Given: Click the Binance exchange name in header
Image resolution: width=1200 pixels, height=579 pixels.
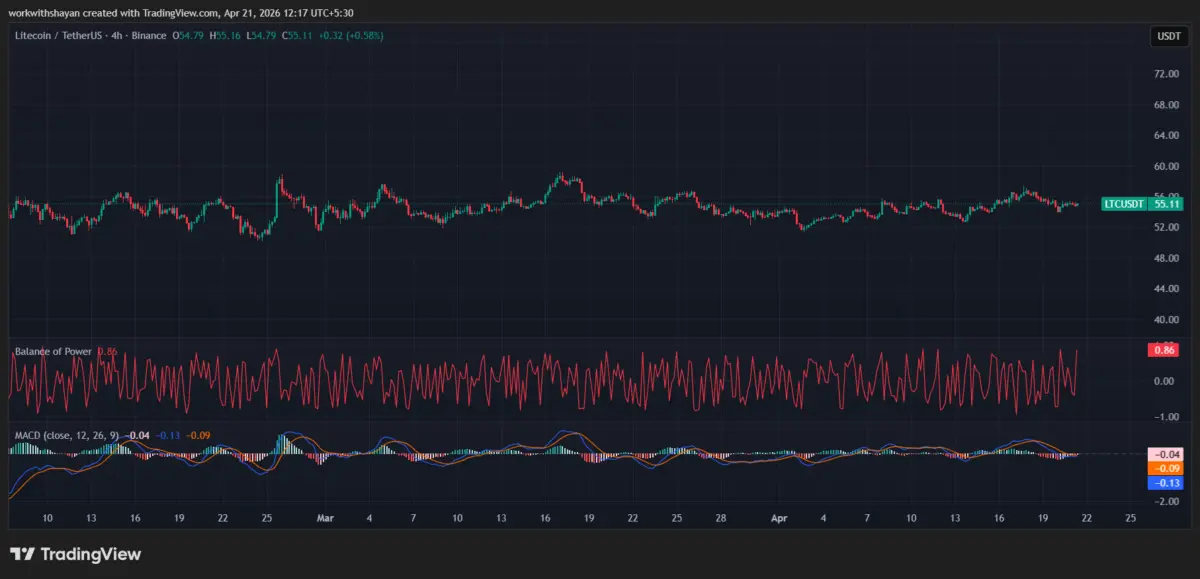Looking at the screenshot, I should point(148,36).
